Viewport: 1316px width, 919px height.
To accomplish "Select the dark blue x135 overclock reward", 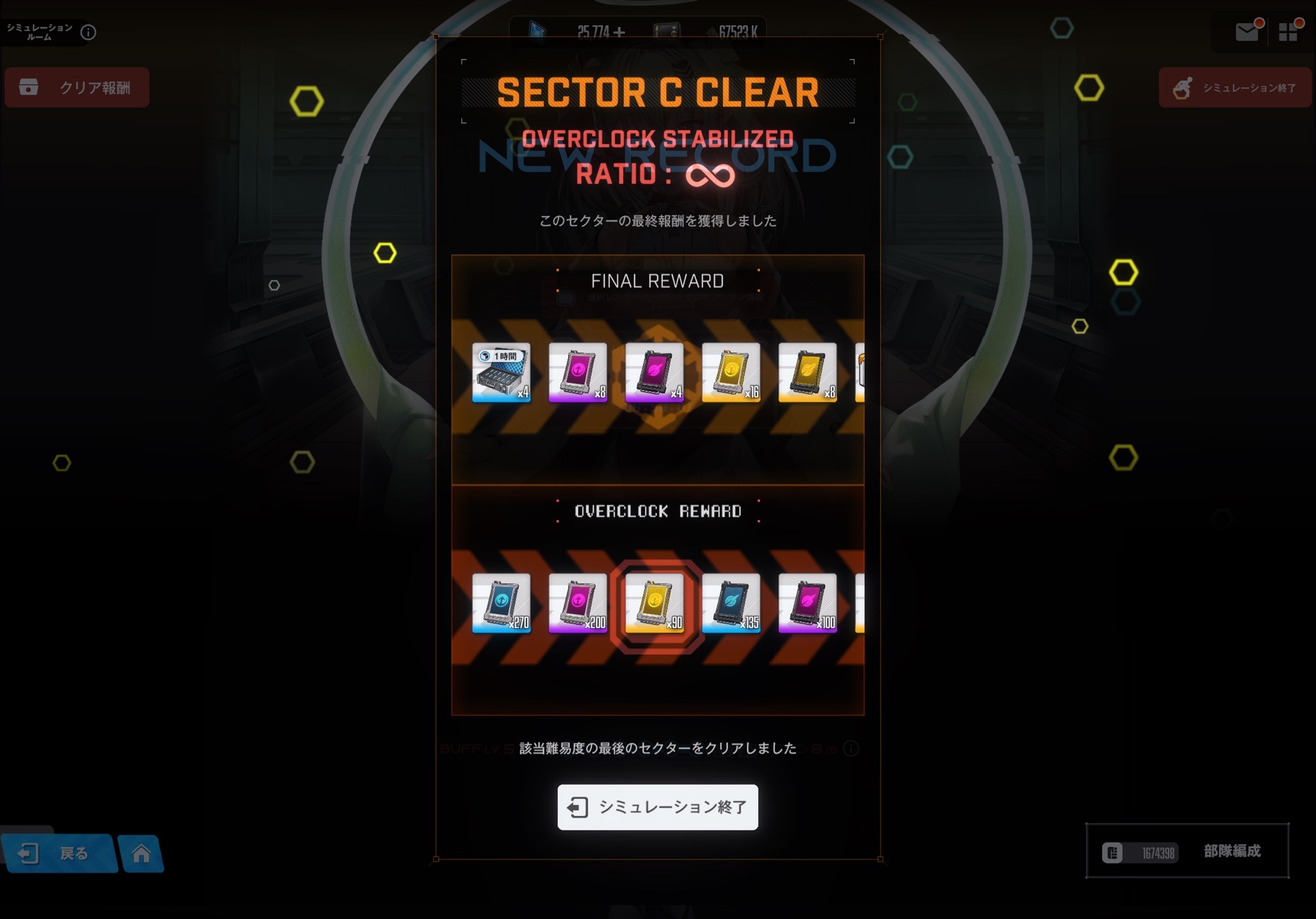I will (x=731, y=603).
